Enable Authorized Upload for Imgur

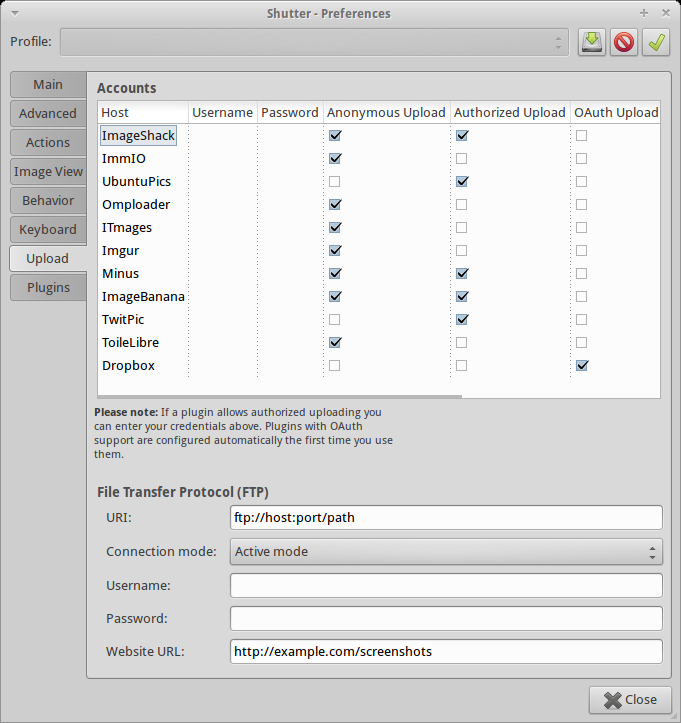pyautogui.click(x=461, y=250)
